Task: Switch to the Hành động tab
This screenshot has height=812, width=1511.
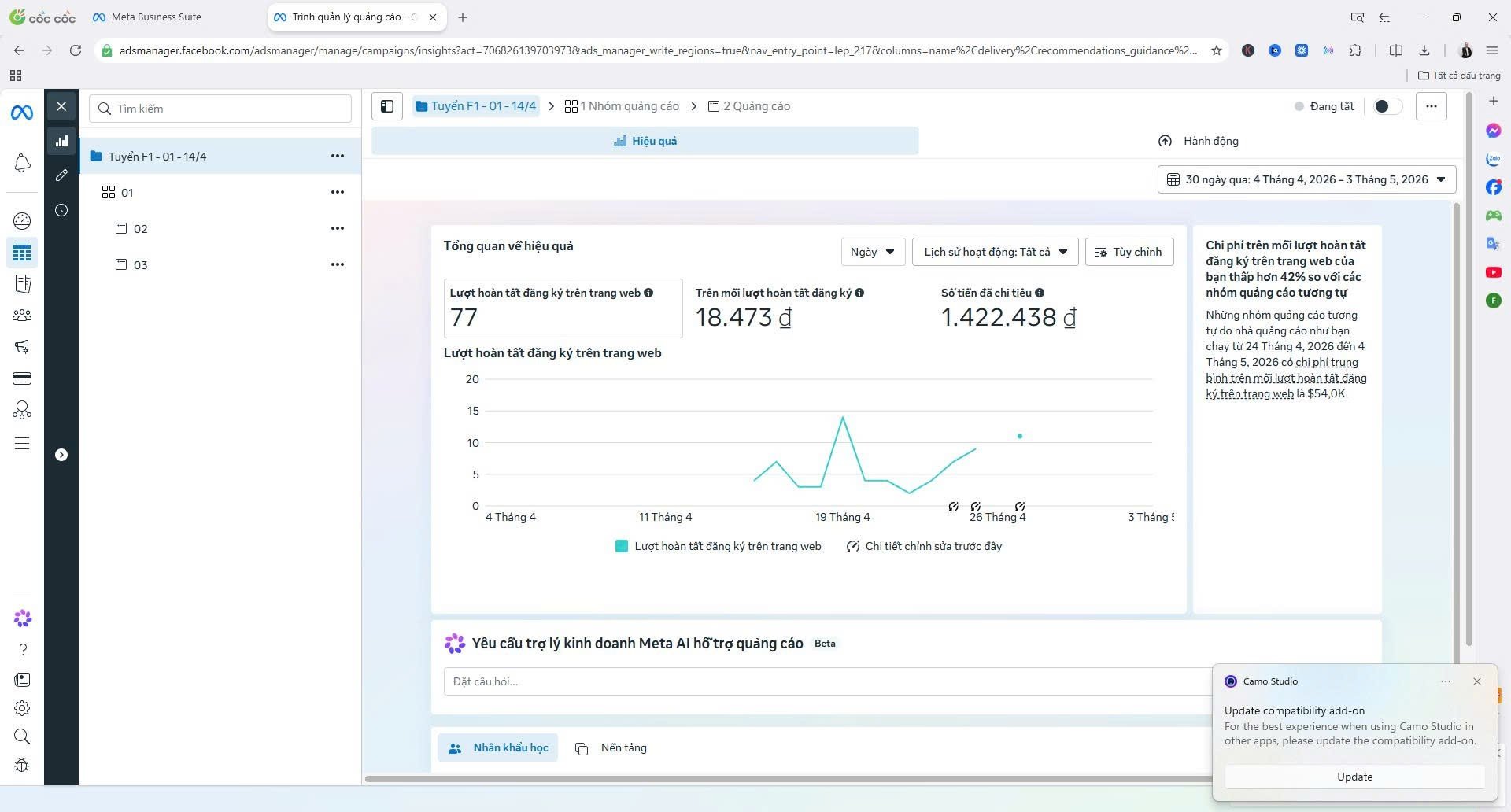Action: [1199, 141]
